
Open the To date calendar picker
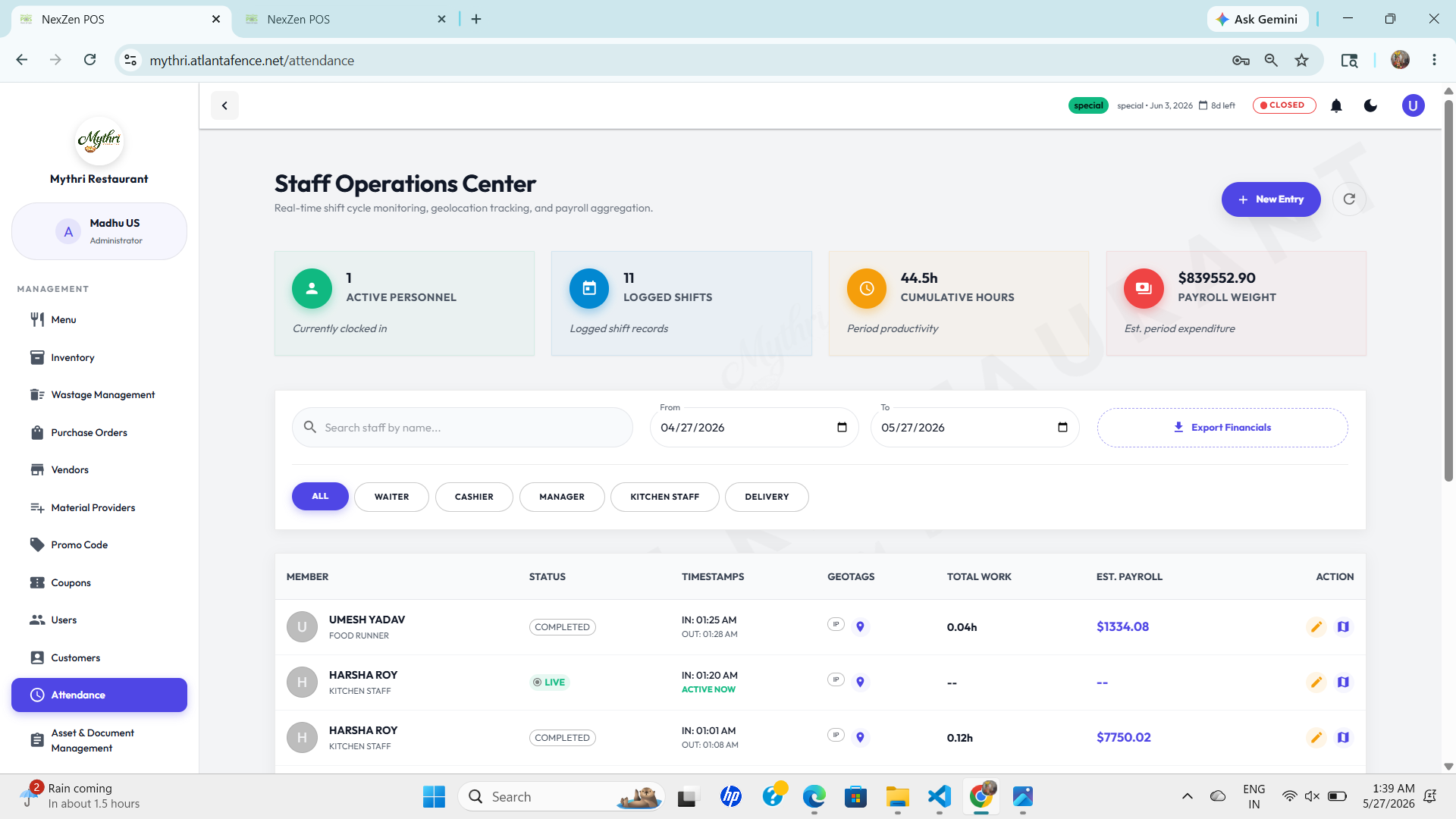tap(1062, 428)
